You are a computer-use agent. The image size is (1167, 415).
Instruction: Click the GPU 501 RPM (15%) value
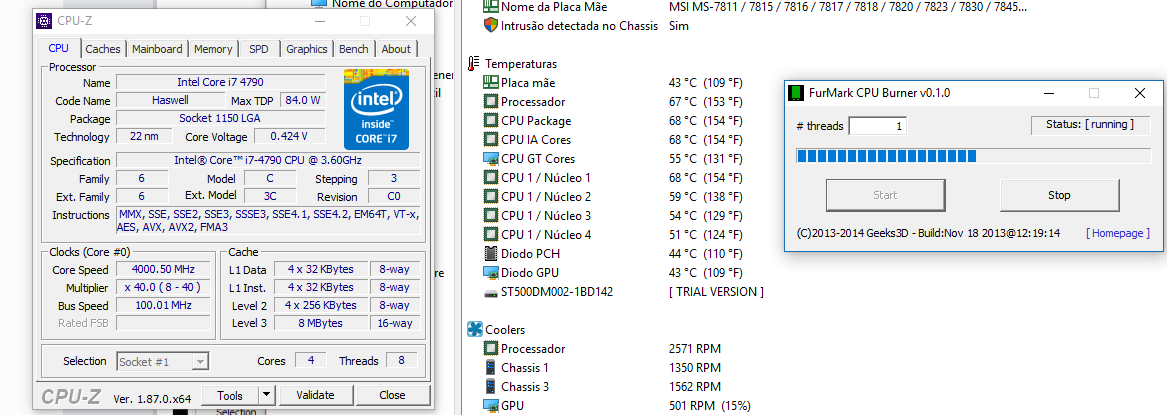coord(710,405)
